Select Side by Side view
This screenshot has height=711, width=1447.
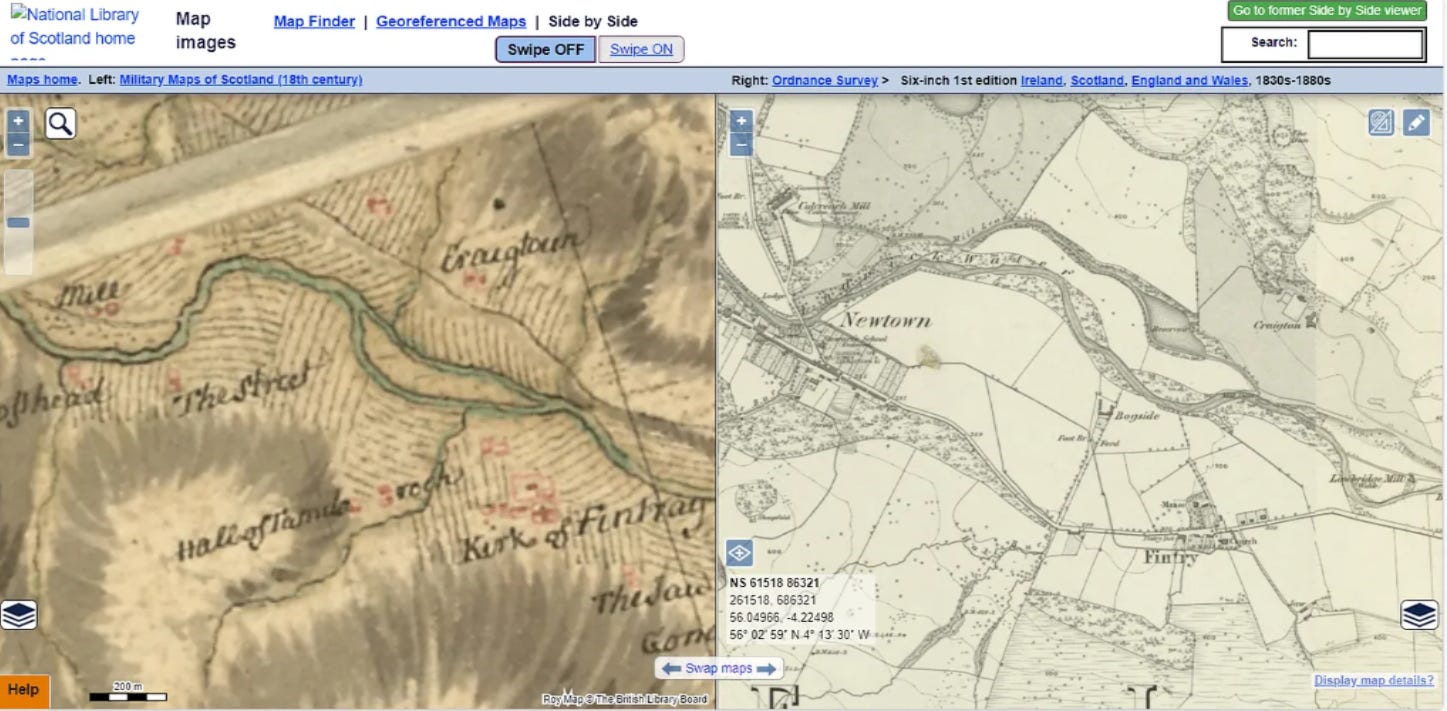pyautogui.click(x=593, y=21)
